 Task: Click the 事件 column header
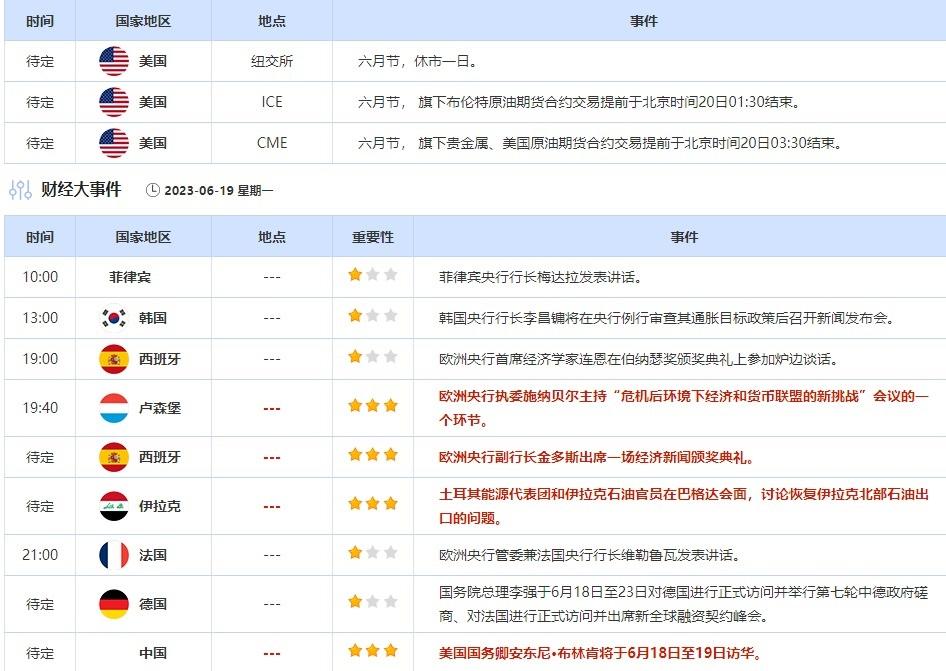coord(686,237)
